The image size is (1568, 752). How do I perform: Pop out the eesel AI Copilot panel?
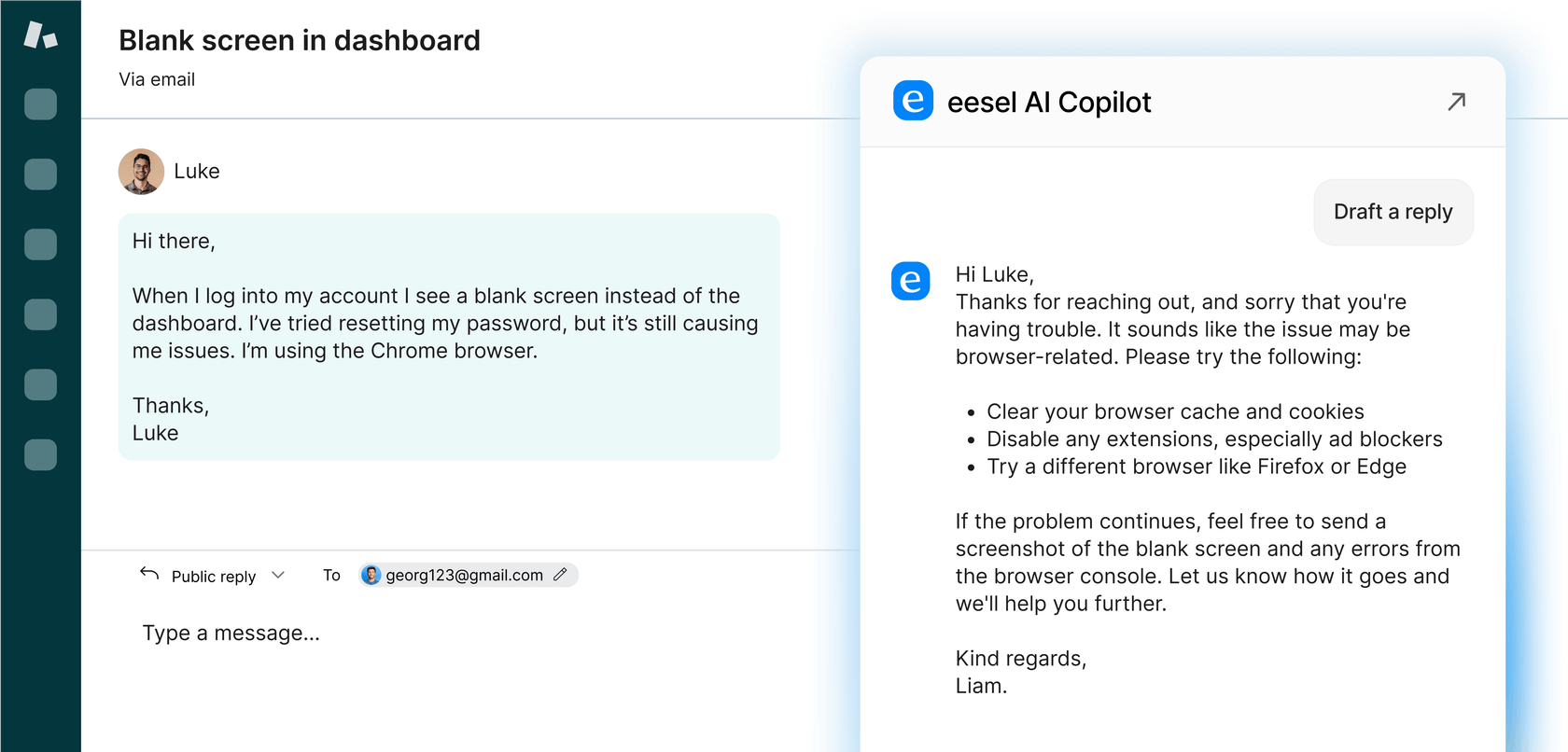(x=1456, y=101)
